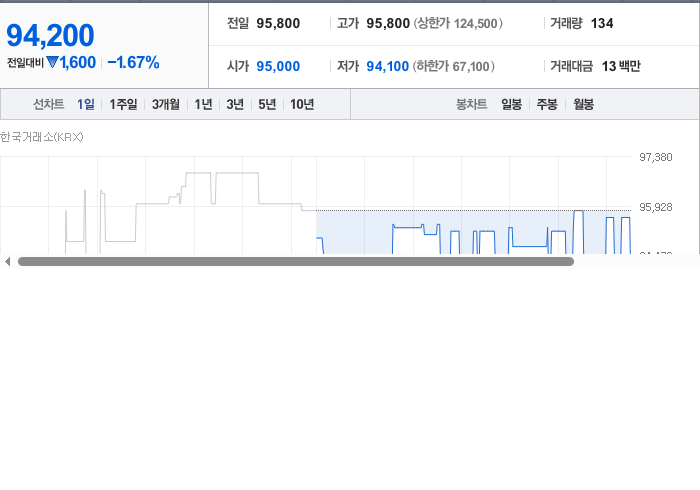This screenshot has width=700, height=490.
Task: Click previous close value 95,800 next to 전일
Action: coord(278,23)
